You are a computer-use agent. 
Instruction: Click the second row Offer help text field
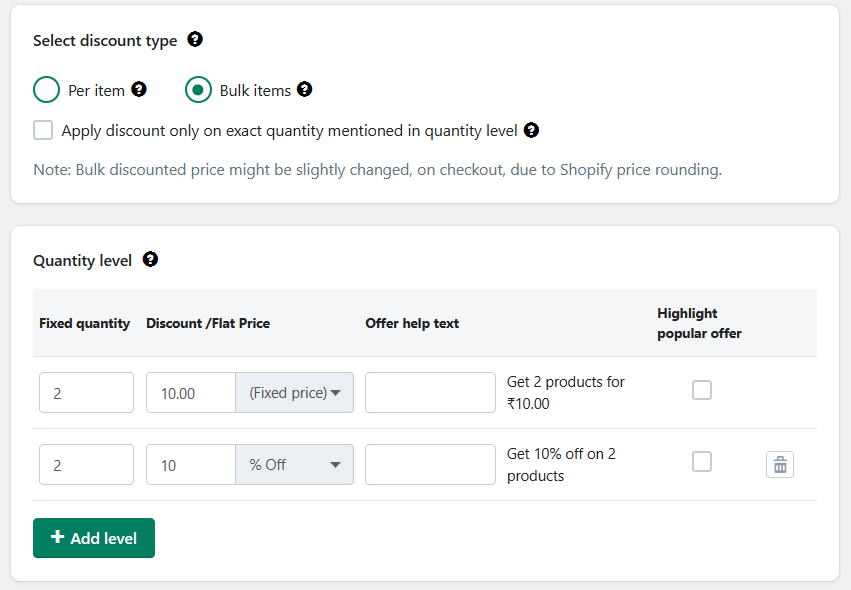point(430,465)
